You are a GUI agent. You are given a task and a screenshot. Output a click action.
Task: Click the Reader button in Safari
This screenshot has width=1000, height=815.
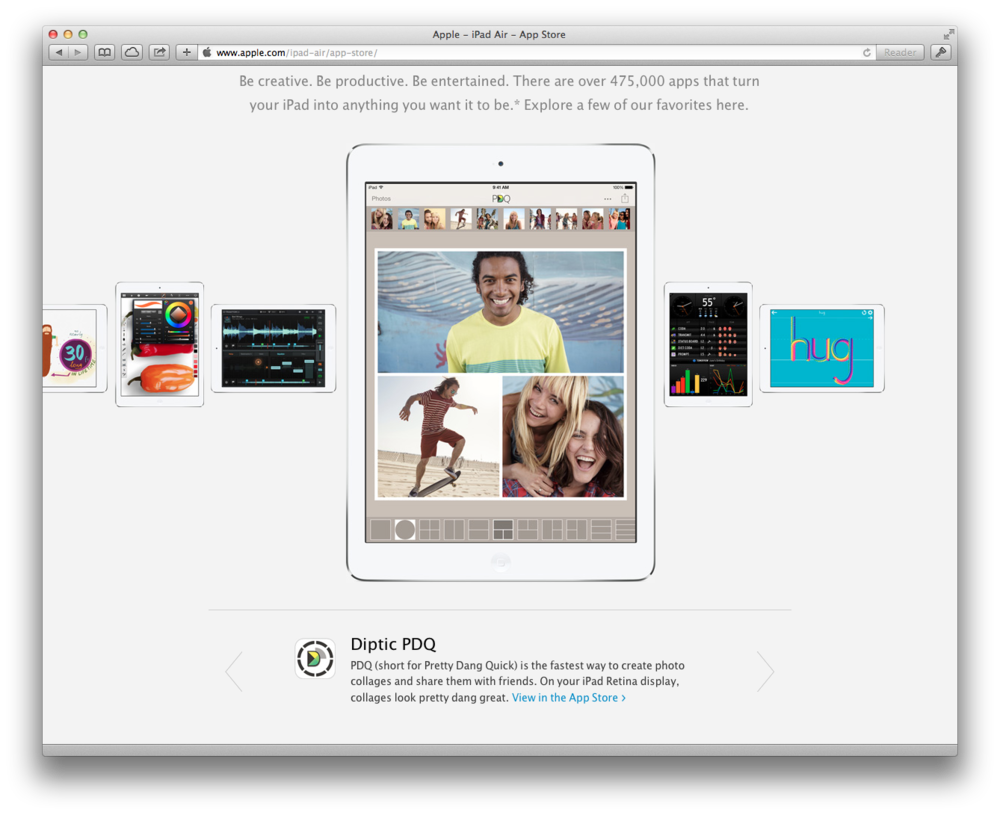coord(899,51)
